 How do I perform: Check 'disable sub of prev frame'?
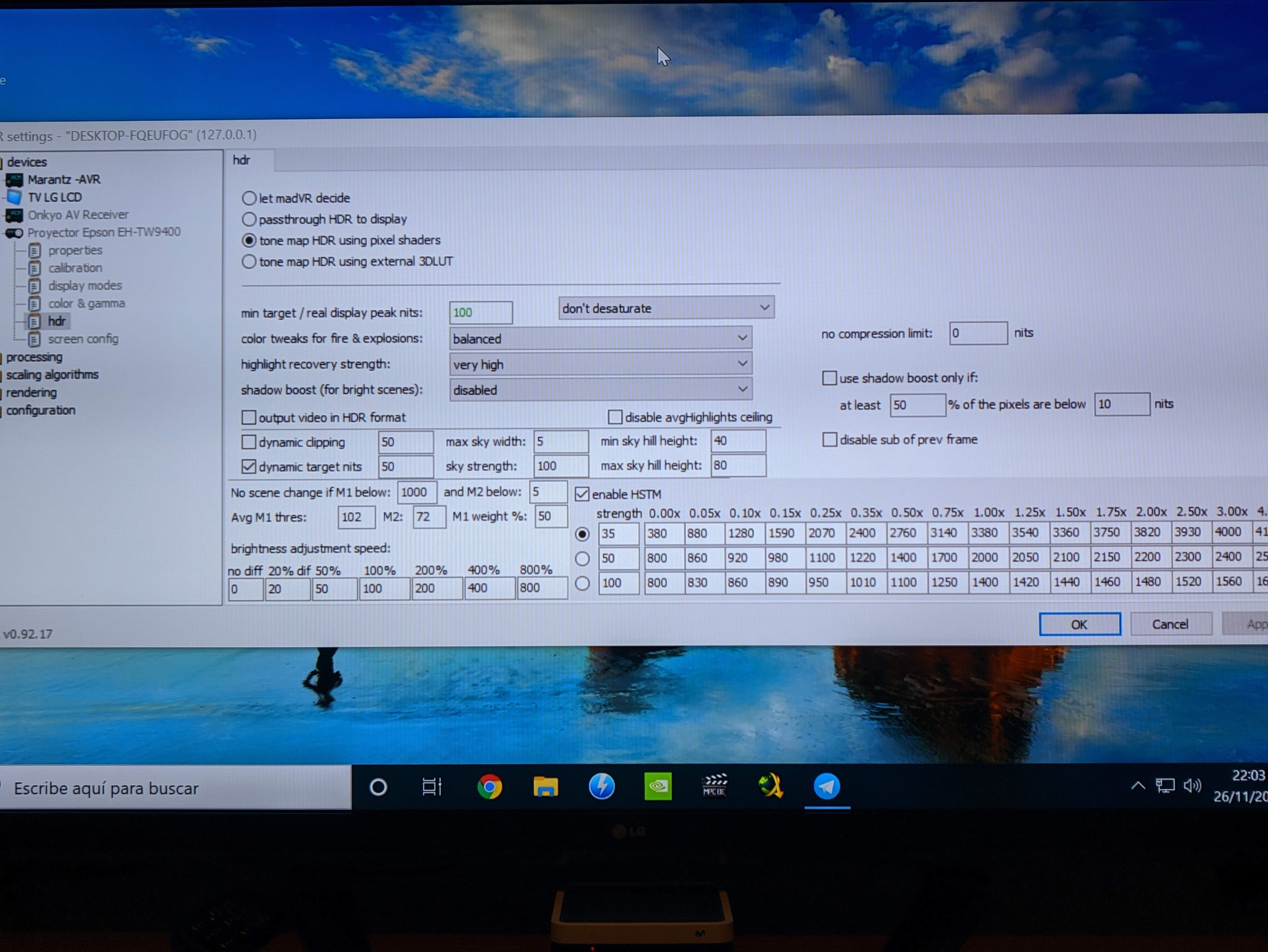point(829,440)
